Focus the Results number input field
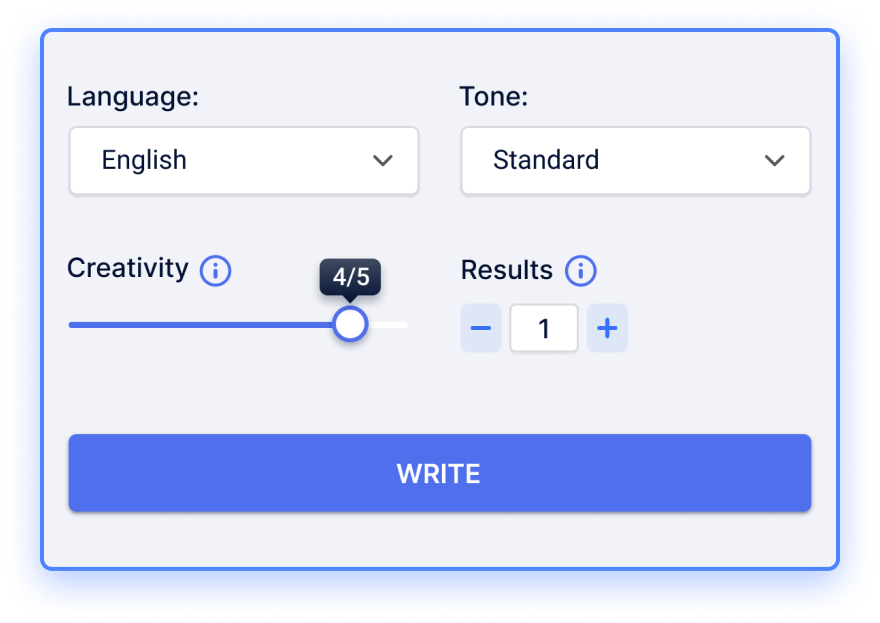880x623 pixels. tap(544, 328)
